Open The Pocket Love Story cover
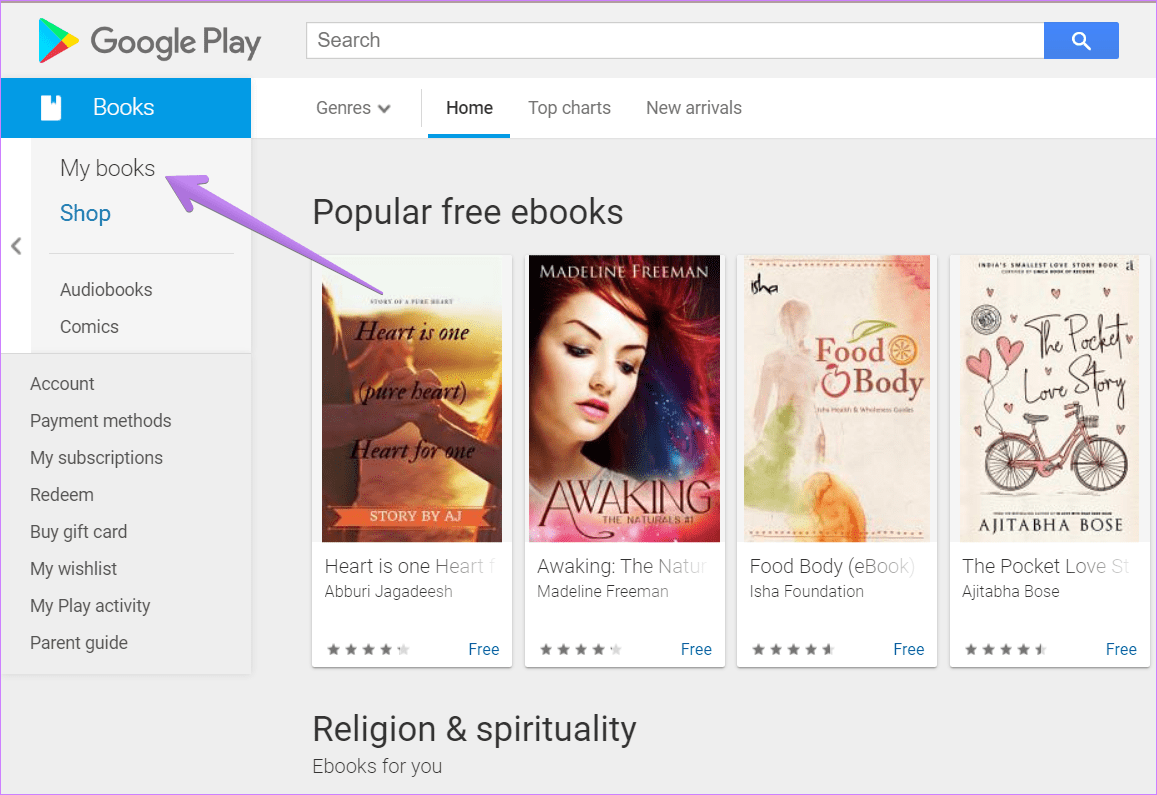 pyautogui.click(x=1049, y=399)
